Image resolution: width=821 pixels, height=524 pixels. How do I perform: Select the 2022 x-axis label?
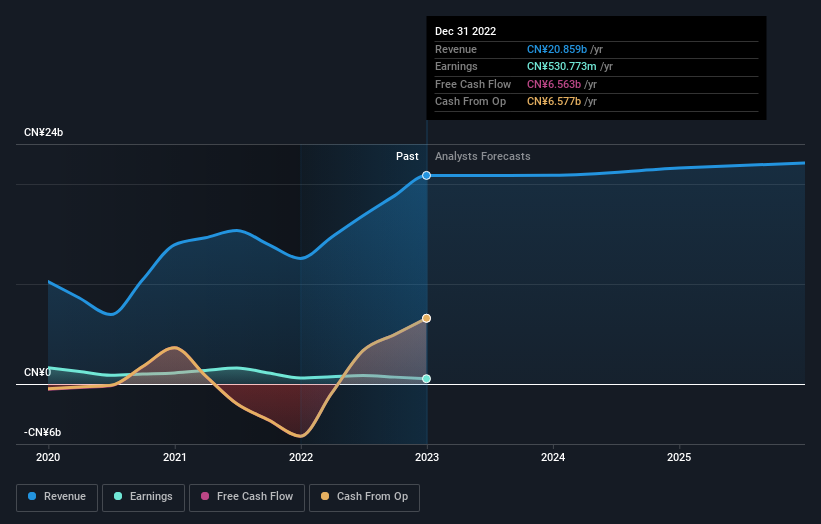[301, 457]
